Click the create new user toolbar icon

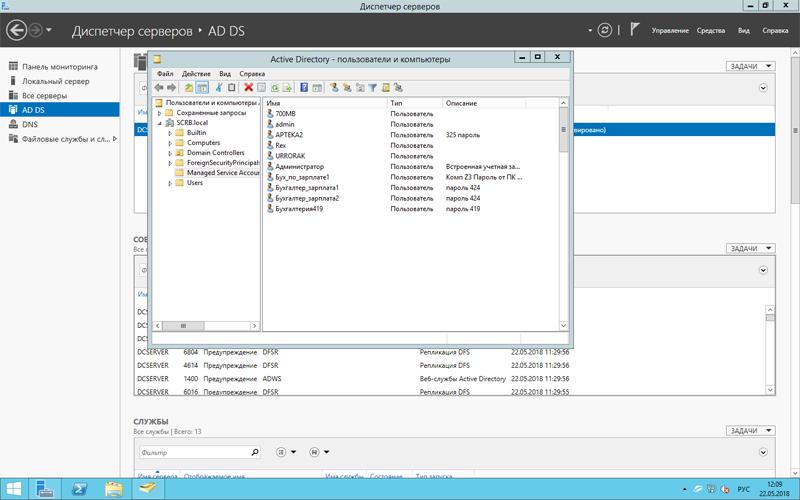point(335,88)
